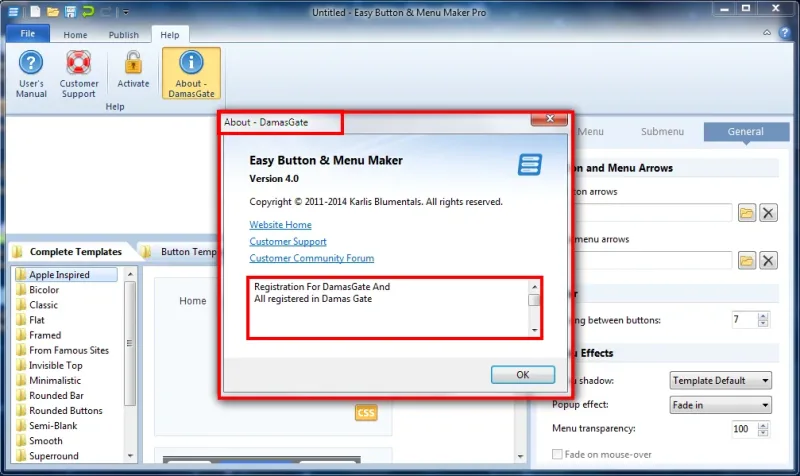Clear the submenu arrows image with X
The width and height of the screenshot is (800, 476).
(x=768, y=261)
